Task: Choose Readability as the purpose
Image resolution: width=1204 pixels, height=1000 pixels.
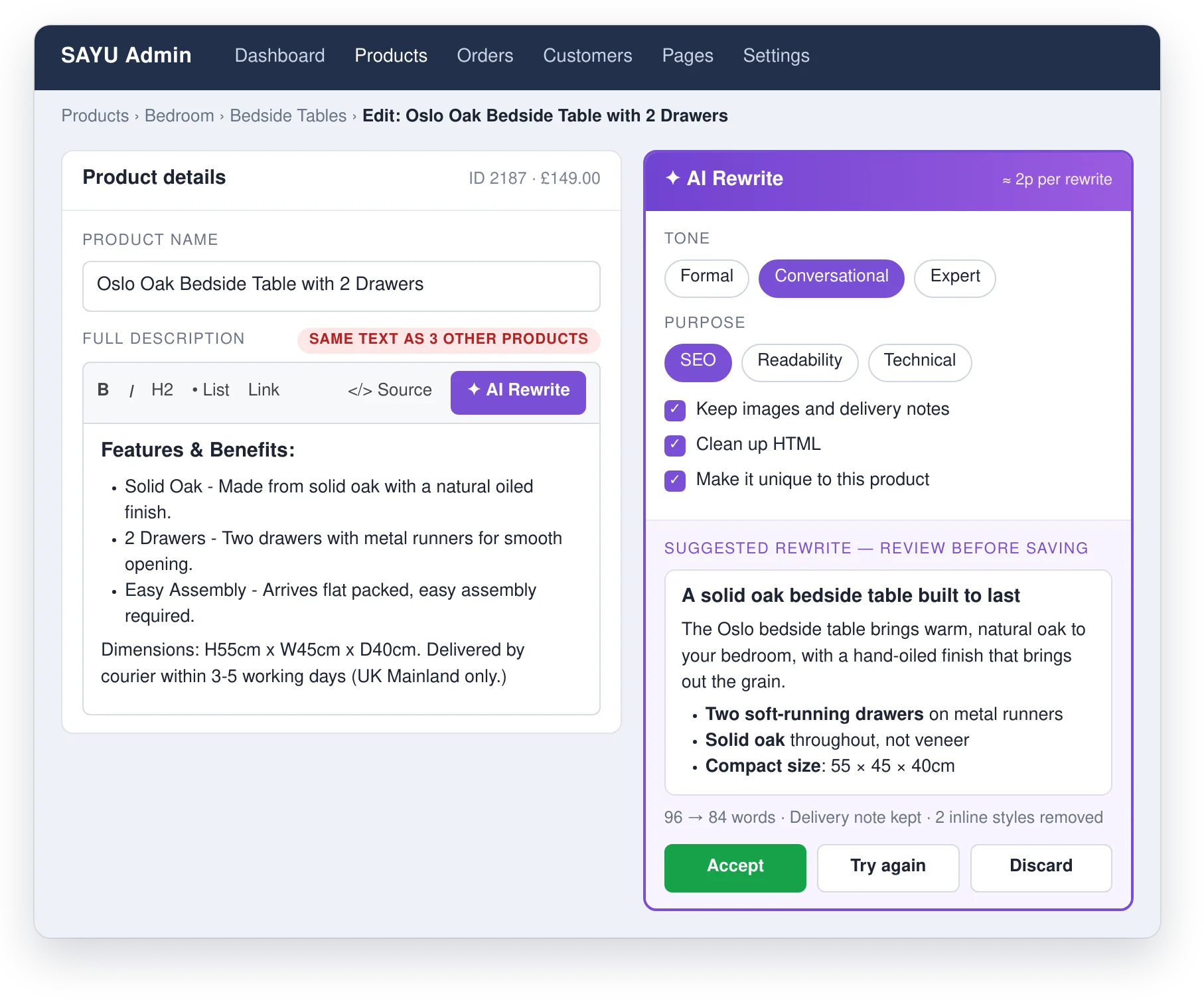Action: pos(800,363)
